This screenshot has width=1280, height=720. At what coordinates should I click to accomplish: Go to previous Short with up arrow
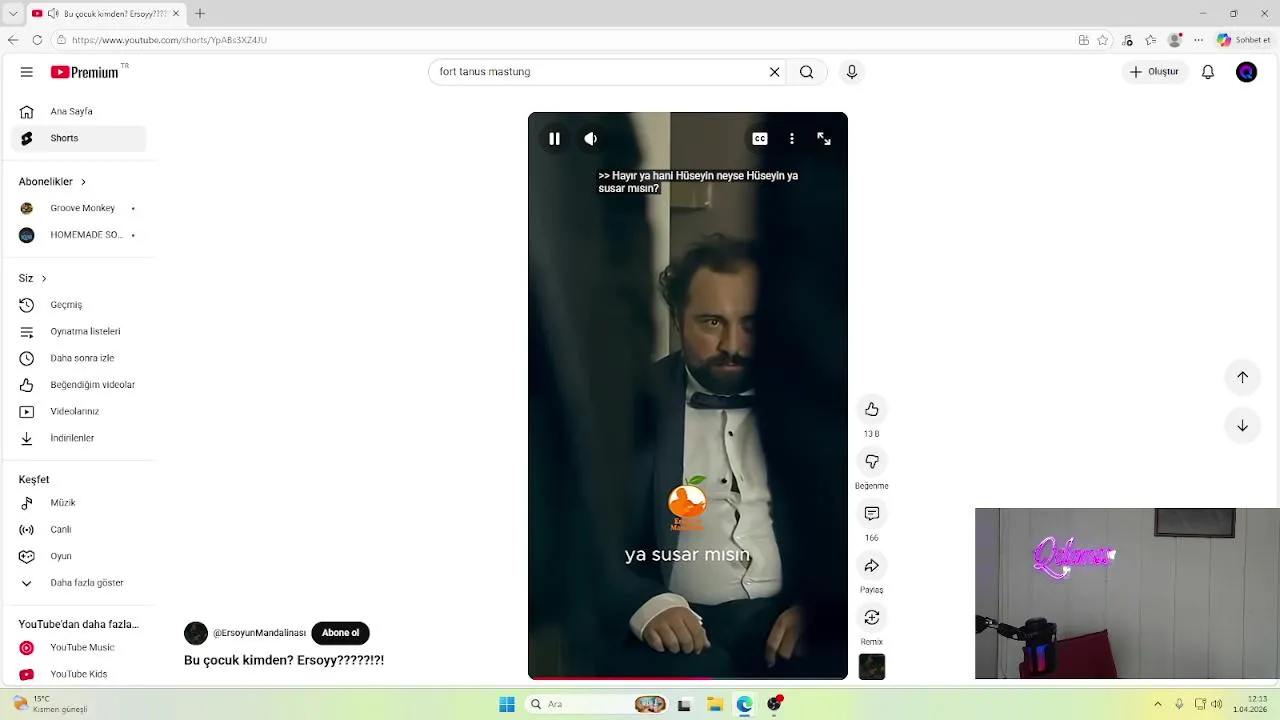point(1242,377)
